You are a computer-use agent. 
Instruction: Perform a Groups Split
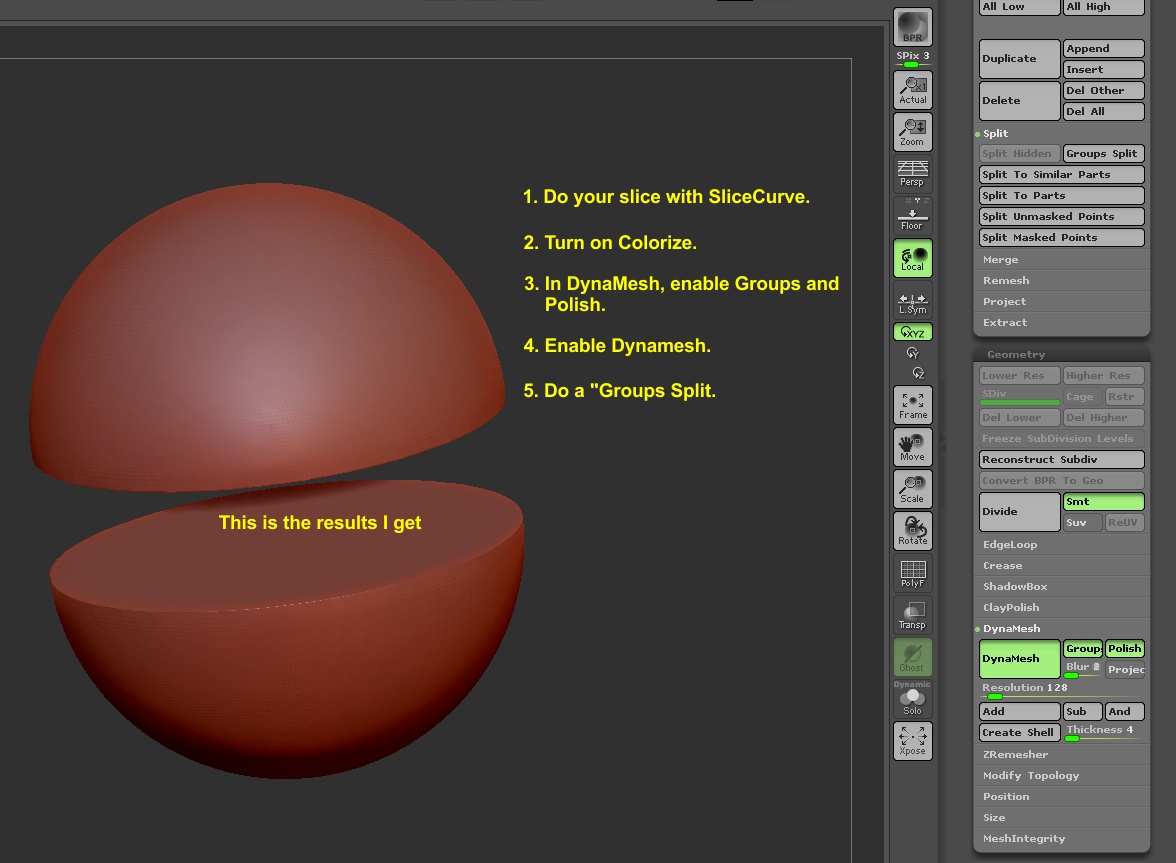[x=1103, y=153]
